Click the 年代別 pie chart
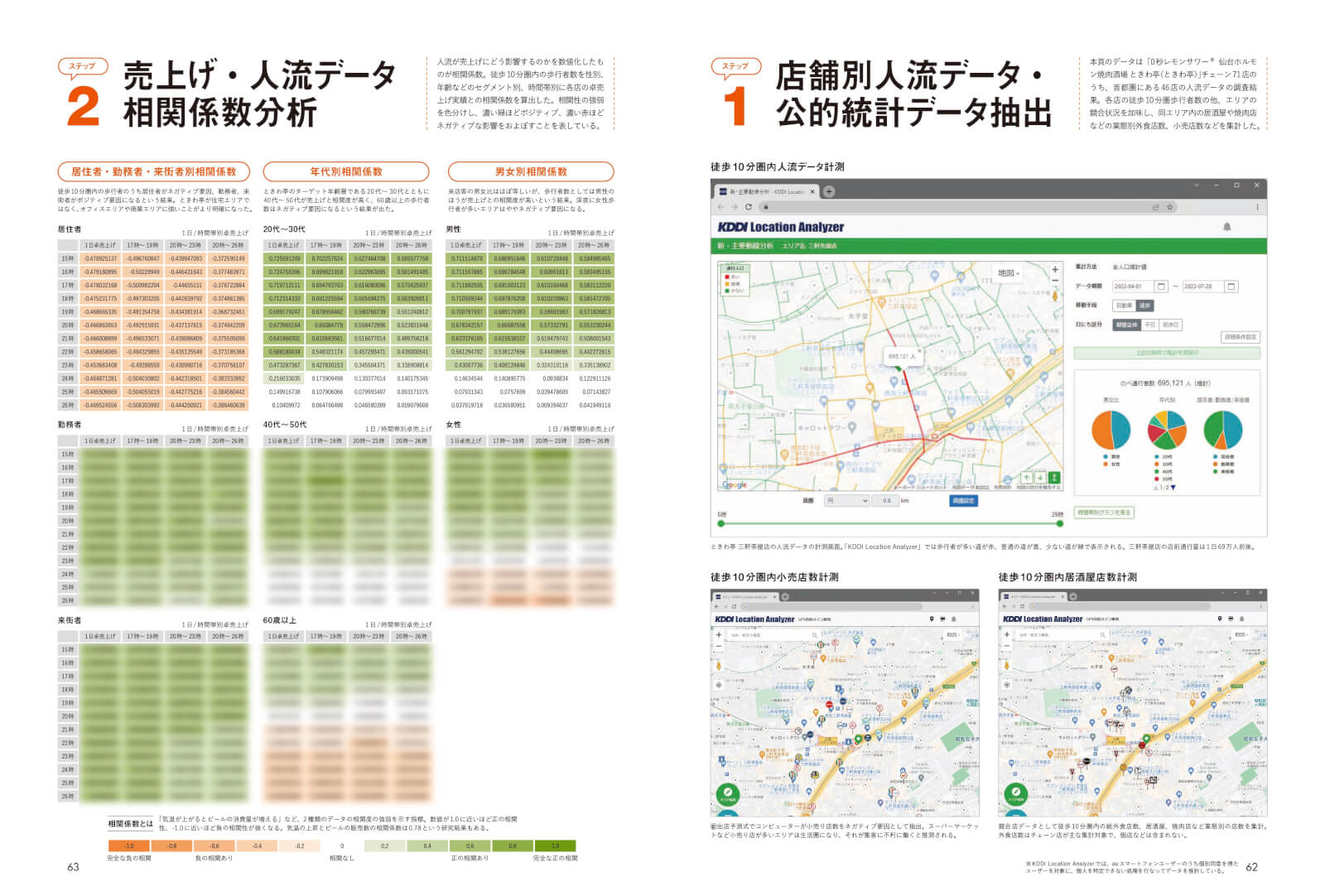 tap(1167, 431)
